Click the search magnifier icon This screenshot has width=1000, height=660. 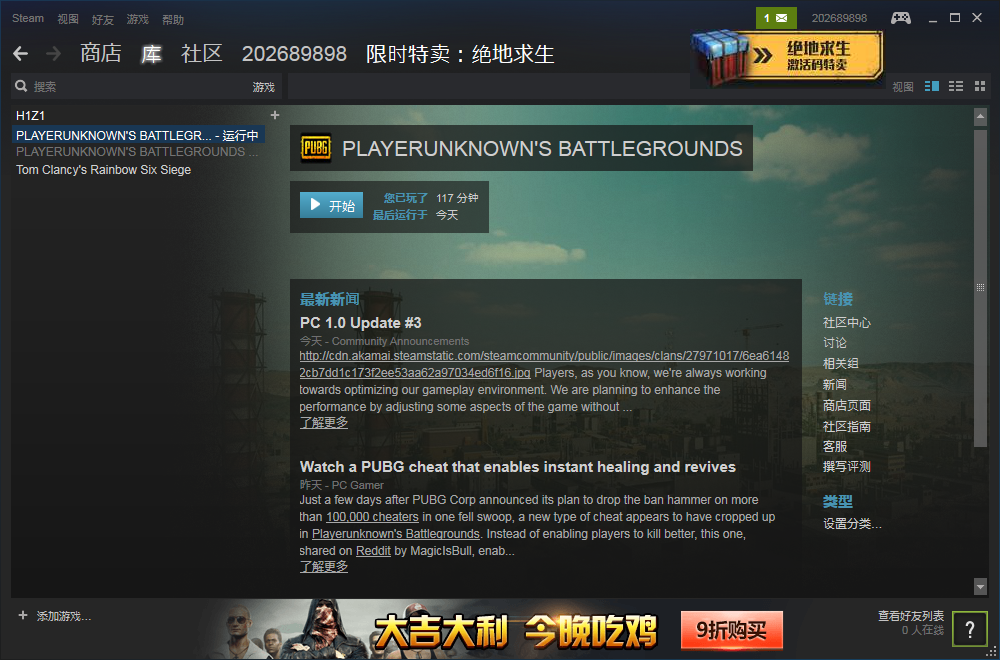[21, 86]
